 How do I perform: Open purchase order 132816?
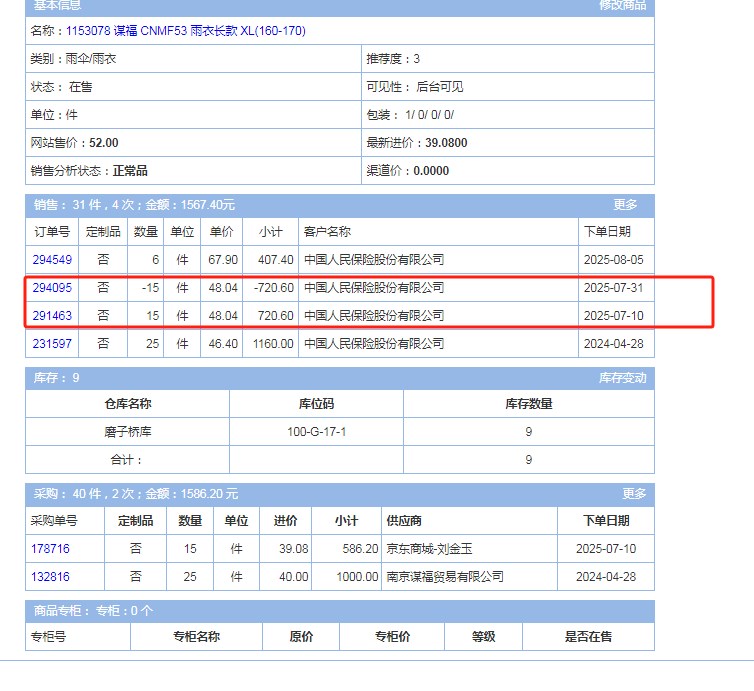pyautogui.click(x=50, y=577)
